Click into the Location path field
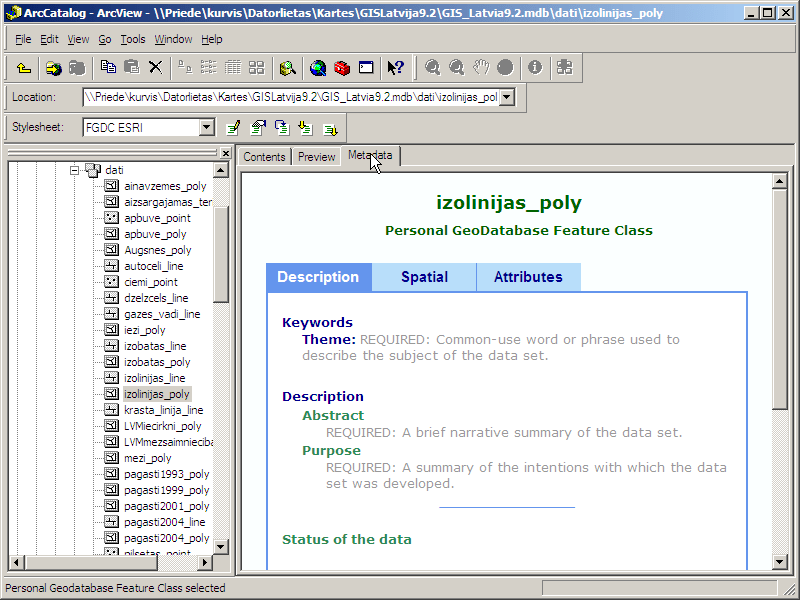Image resolution: width=800 pixels, height=600 pixels. coord(290,97)
